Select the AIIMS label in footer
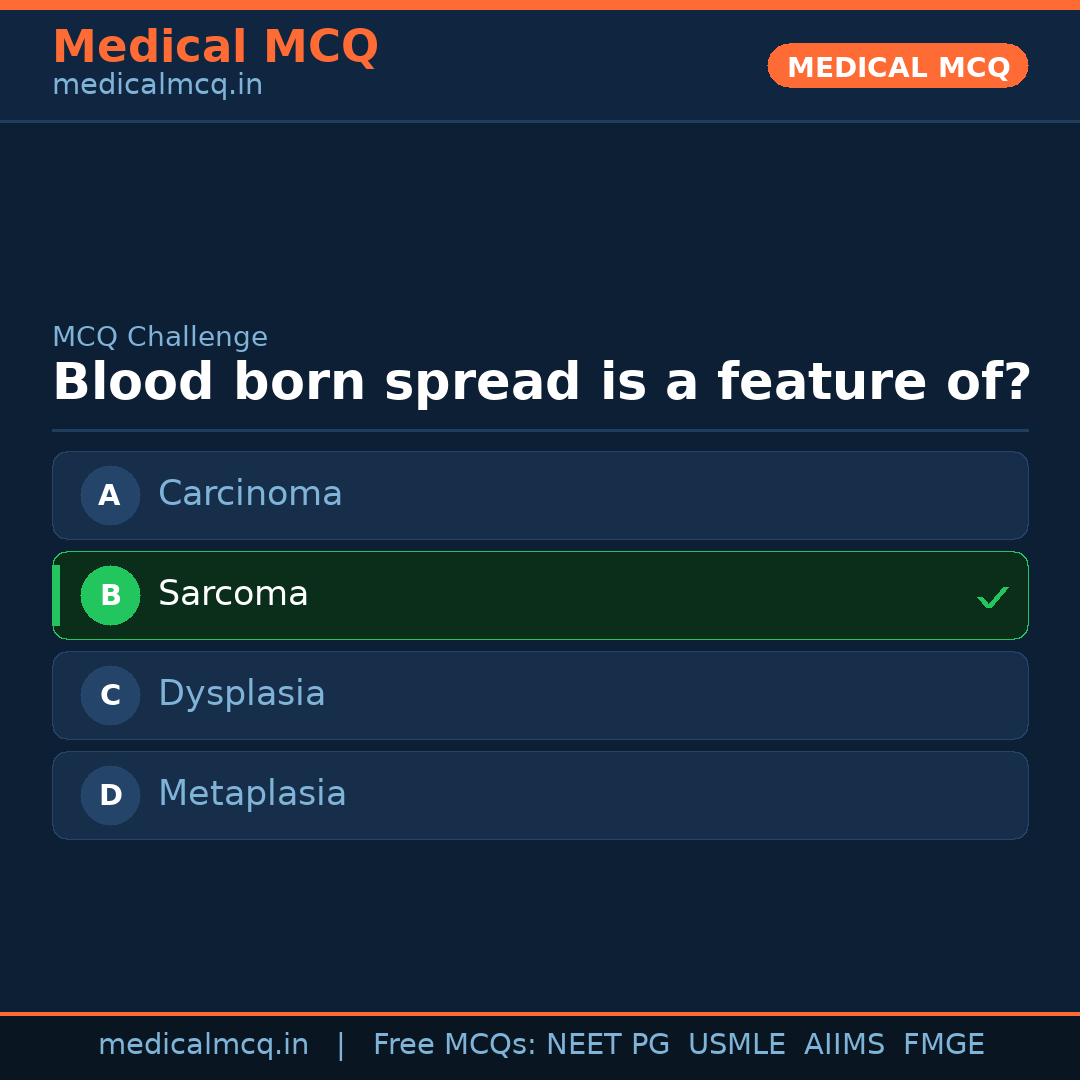This screenshot has width=1080, height=1080. click(845, 1044)
